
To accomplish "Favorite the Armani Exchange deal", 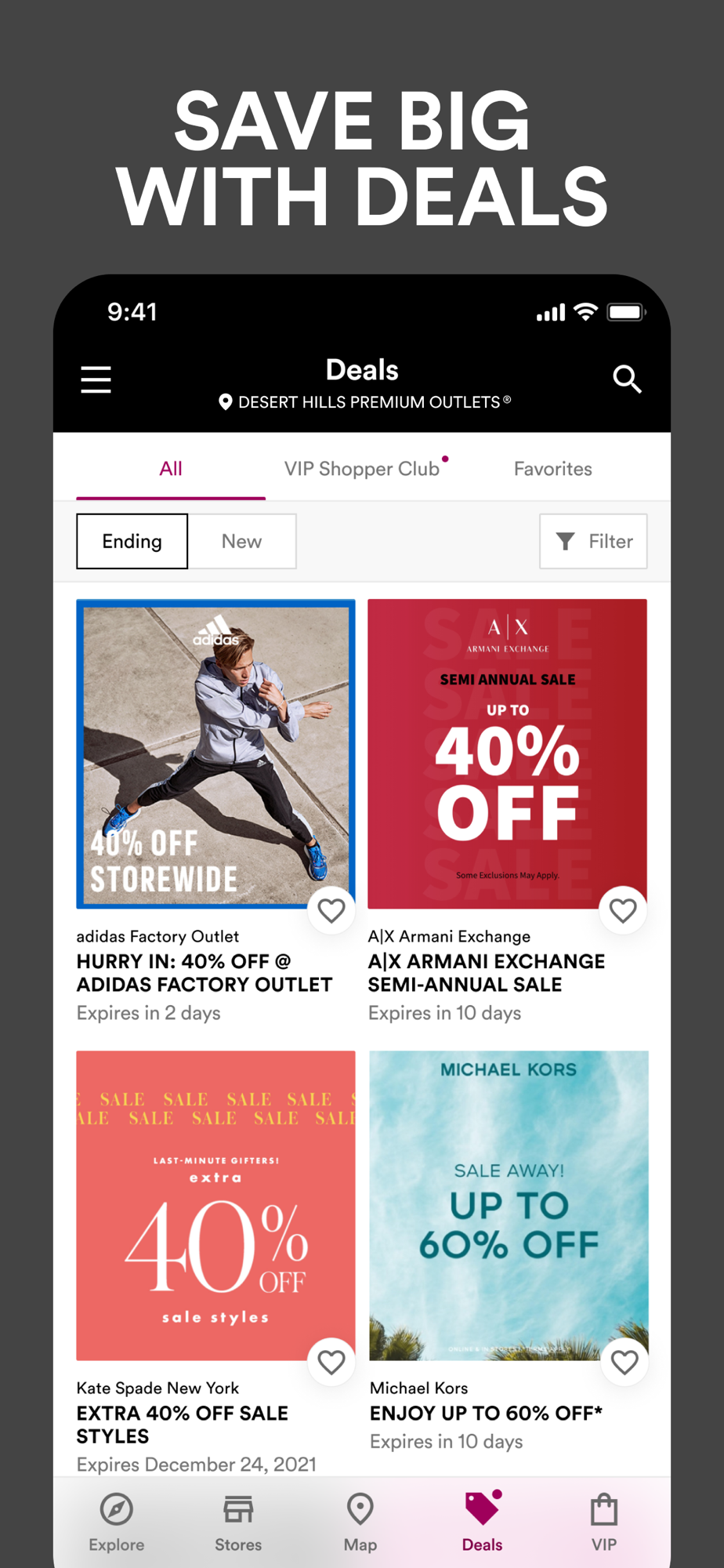I will (x=623, y=910).
